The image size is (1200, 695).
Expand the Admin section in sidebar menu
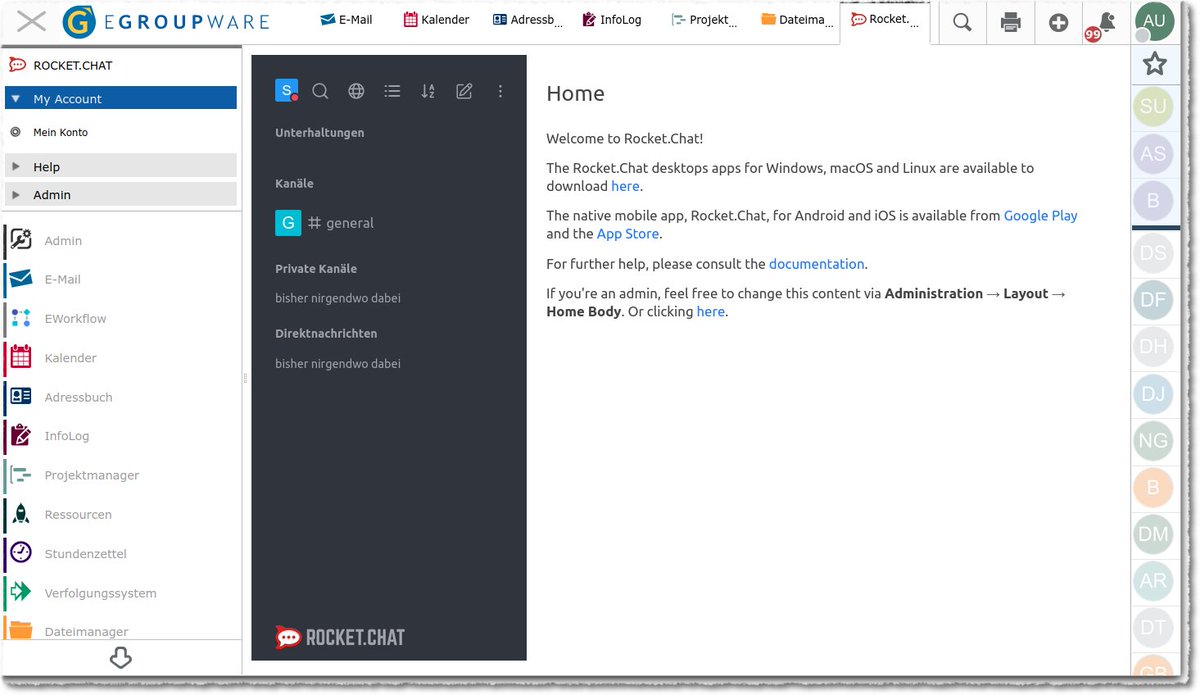click(x=121, y=194)
